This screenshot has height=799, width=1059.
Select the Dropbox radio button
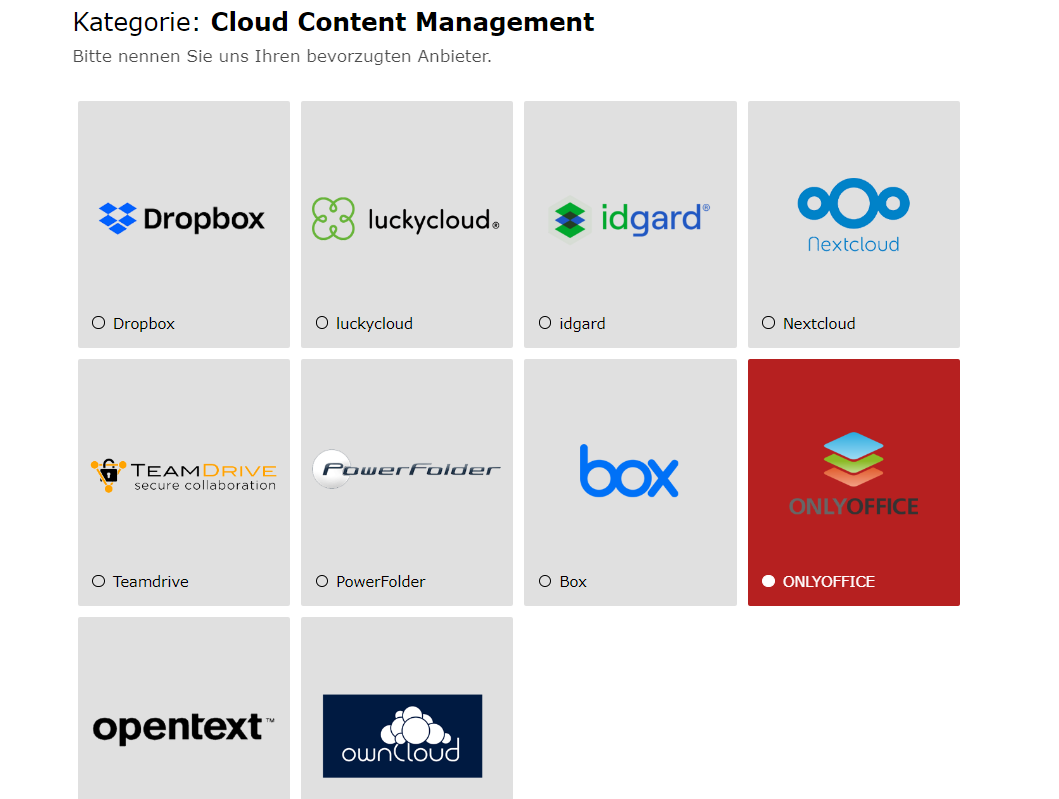pos(99,323)
